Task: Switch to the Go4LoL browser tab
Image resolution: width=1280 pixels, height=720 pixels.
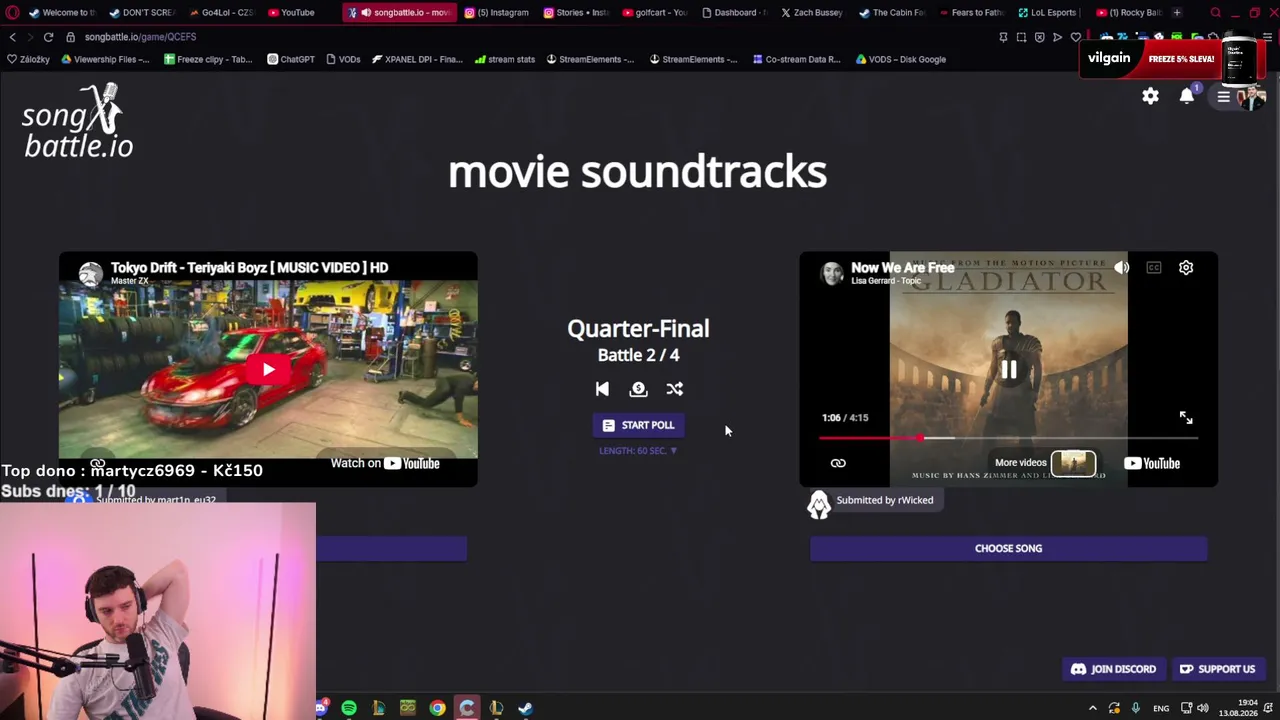Action: (221, 12)
